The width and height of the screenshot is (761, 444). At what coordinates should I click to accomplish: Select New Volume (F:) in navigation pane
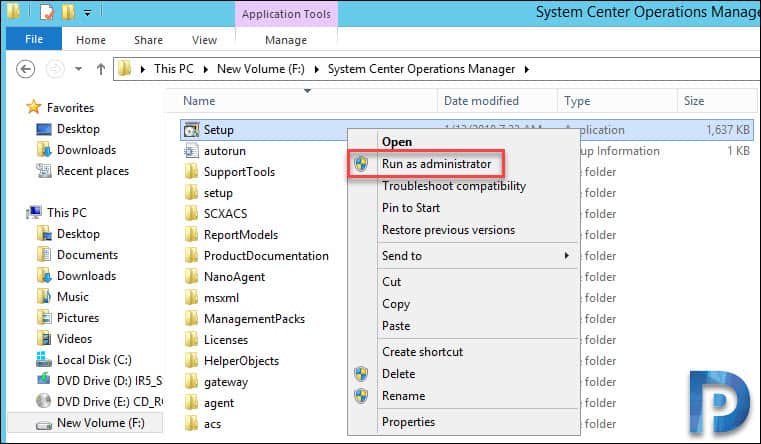(x=100, y=423)
